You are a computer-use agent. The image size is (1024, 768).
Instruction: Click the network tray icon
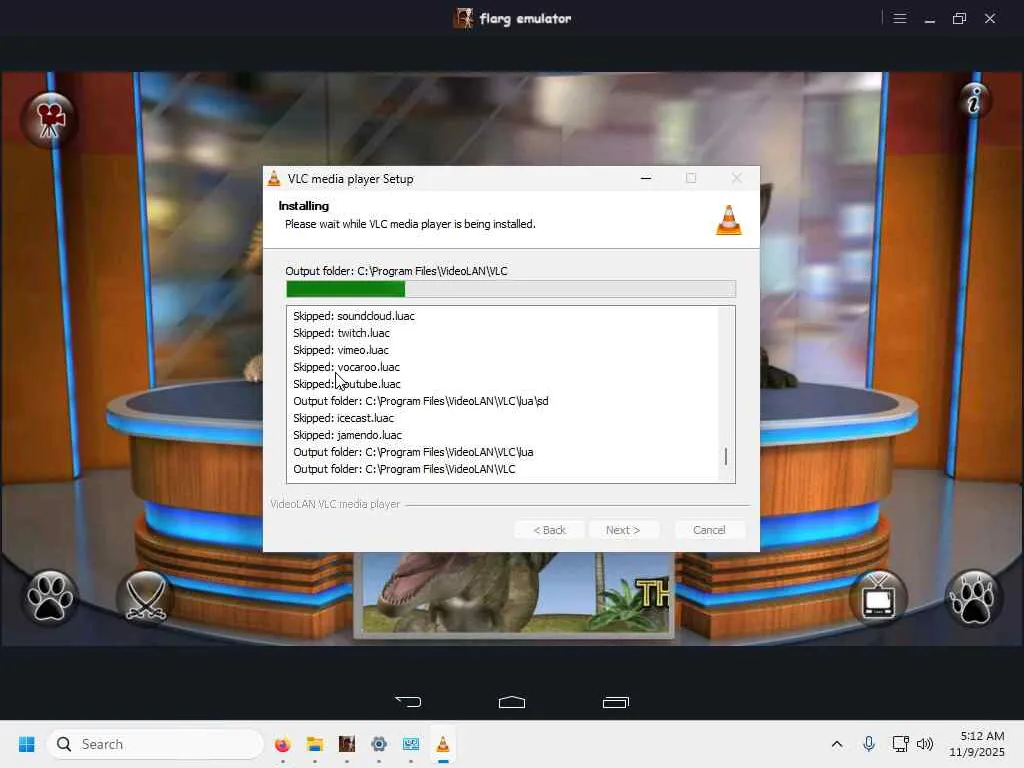(x=900, y=744)
